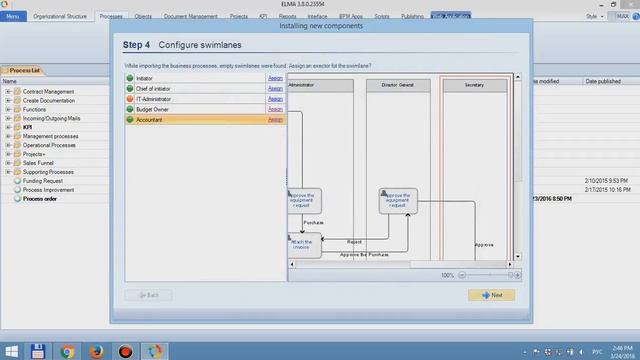Switch to the Organizational Structure tab
The height and width of the screenshot is (360, 640).
60,16
